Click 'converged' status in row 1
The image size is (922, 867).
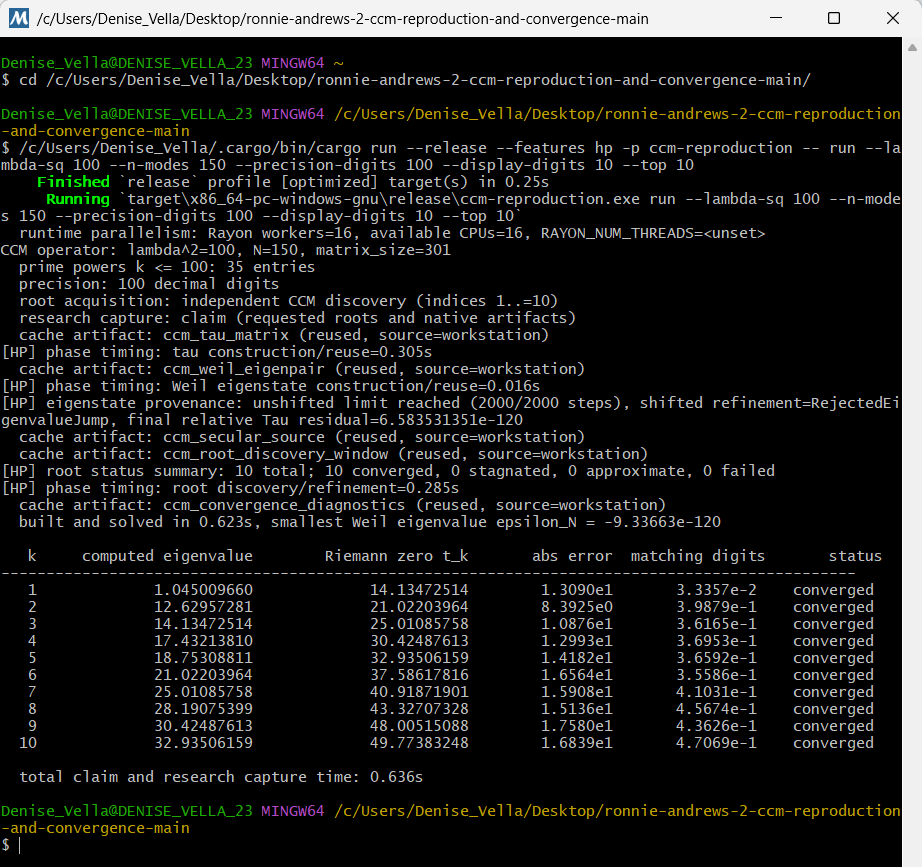(x=833, y=589)
